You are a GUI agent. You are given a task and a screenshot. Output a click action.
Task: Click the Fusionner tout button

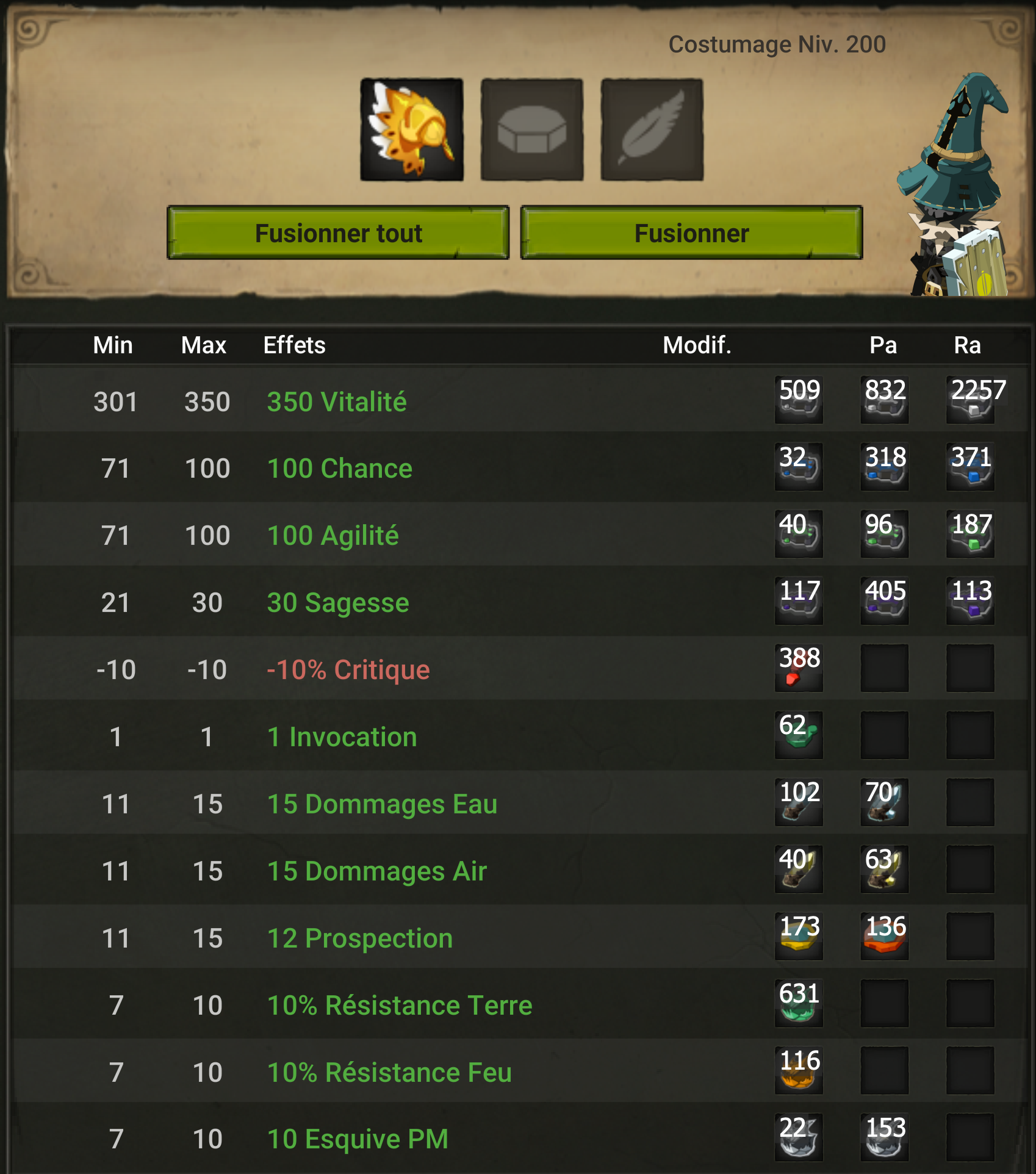(338, 232)
